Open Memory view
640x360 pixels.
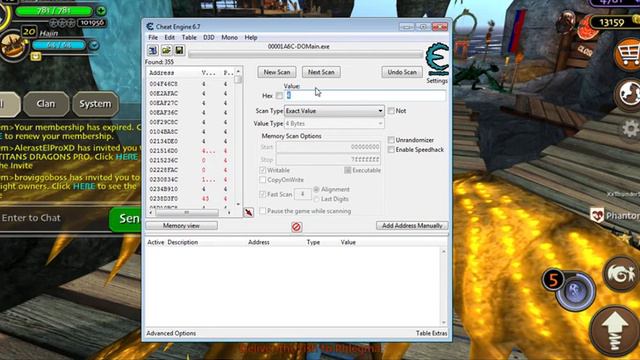tap(181, 225)
